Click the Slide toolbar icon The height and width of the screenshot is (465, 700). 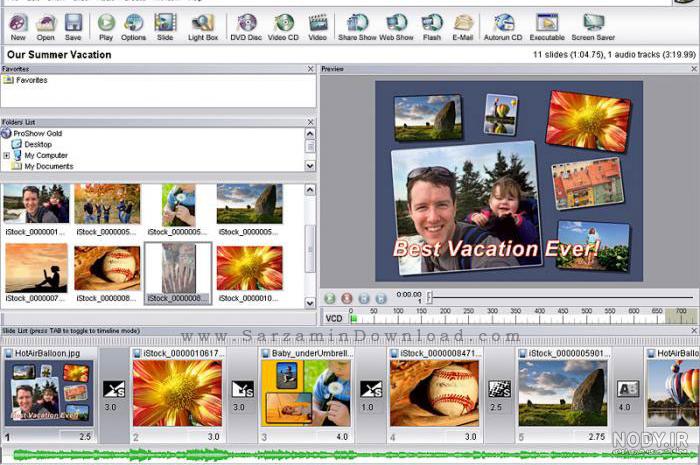(x=165, y=27)
